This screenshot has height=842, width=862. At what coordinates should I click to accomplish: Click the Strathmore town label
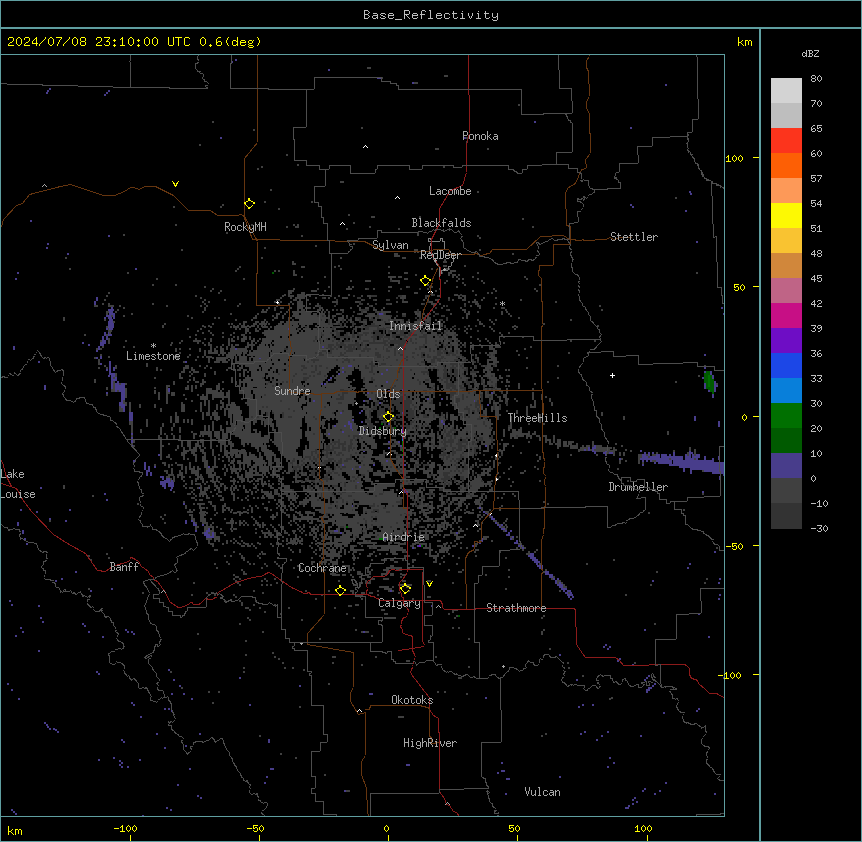(x=516, y=608)
